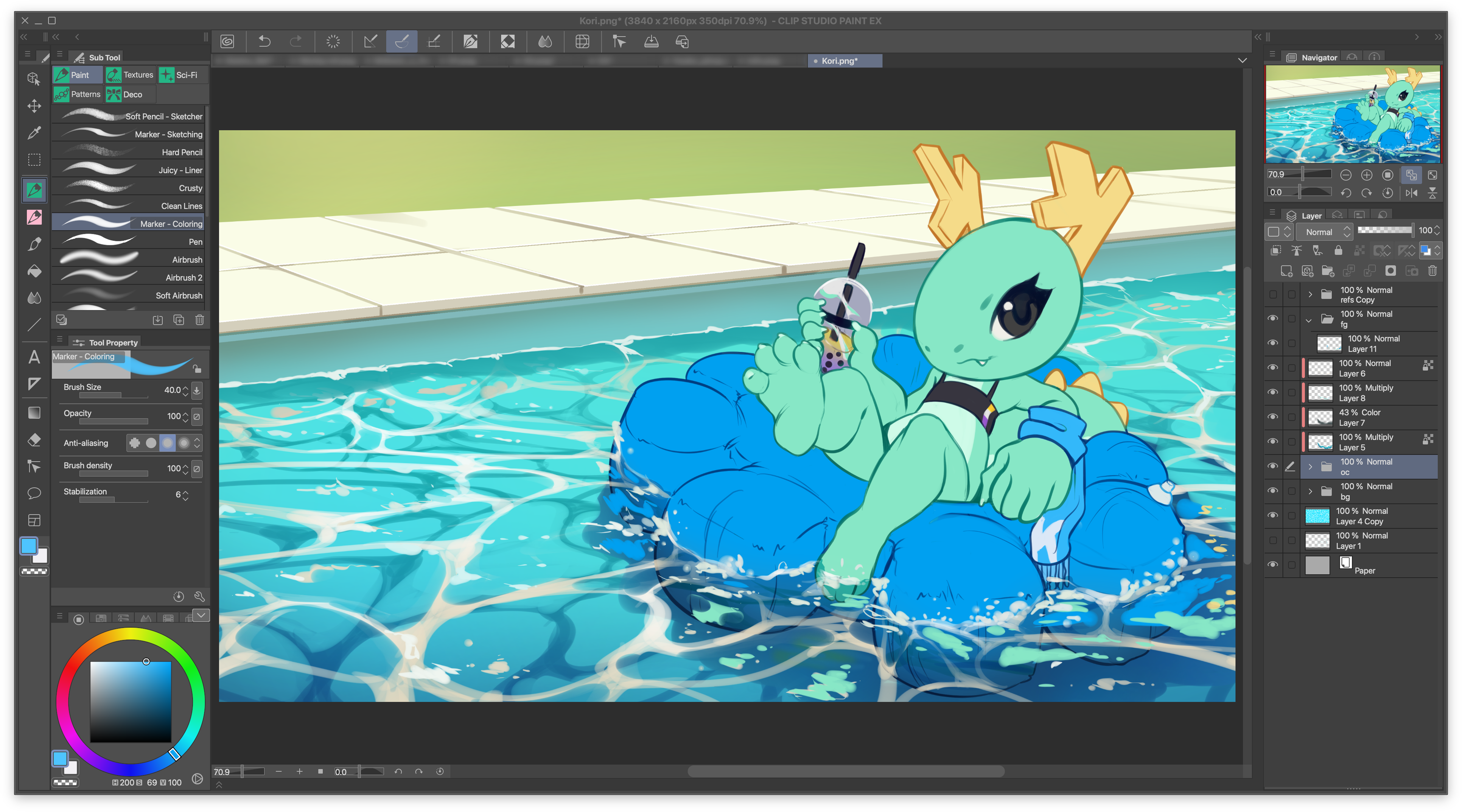Image resolution: width=1462 pixels, height=812 pixels.
Task: Expand the oc folder
Action: pyautogui.click(x=1310, y=467)
